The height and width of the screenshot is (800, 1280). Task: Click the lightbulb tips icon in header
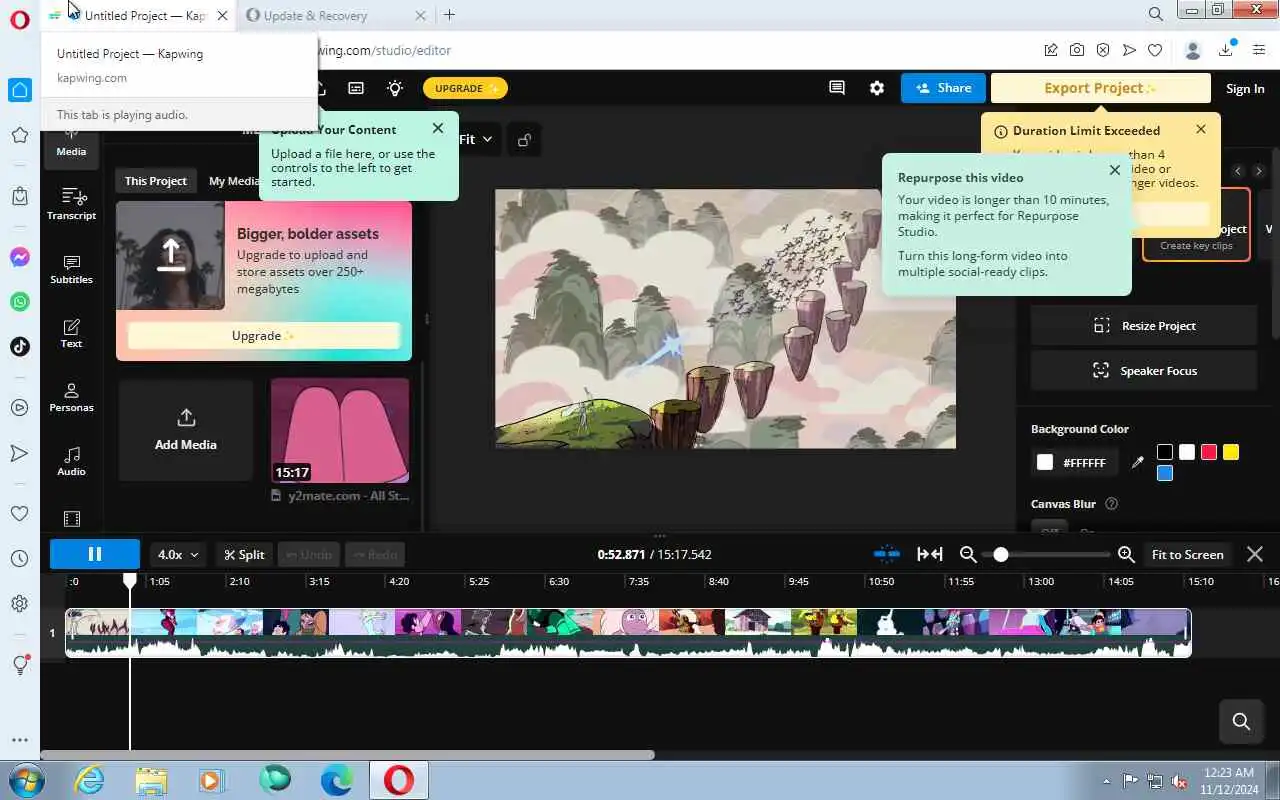tap(395, 88)
